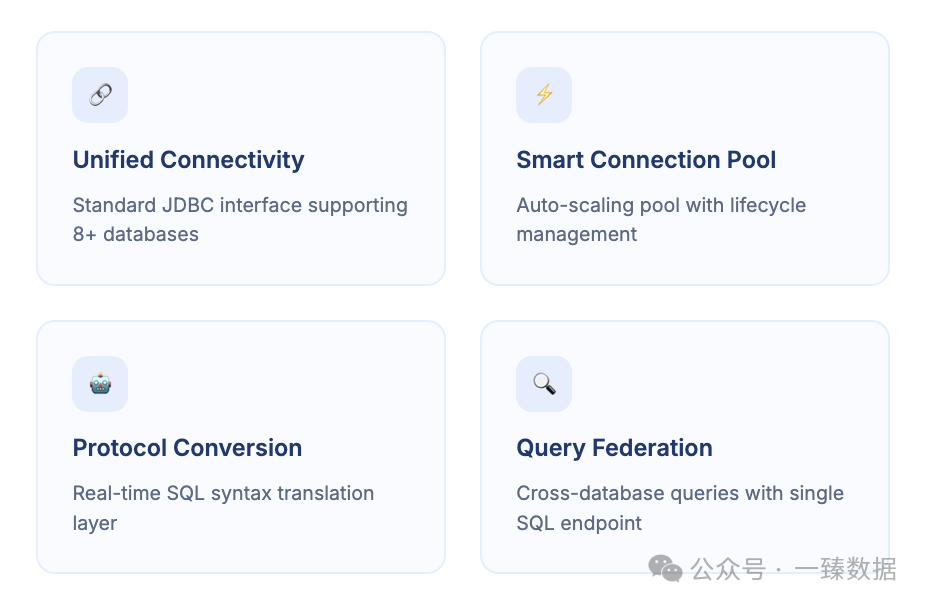
Task: Select the Smart Connection Pool card
Action: pyautogui.click(x=684, y=158)
